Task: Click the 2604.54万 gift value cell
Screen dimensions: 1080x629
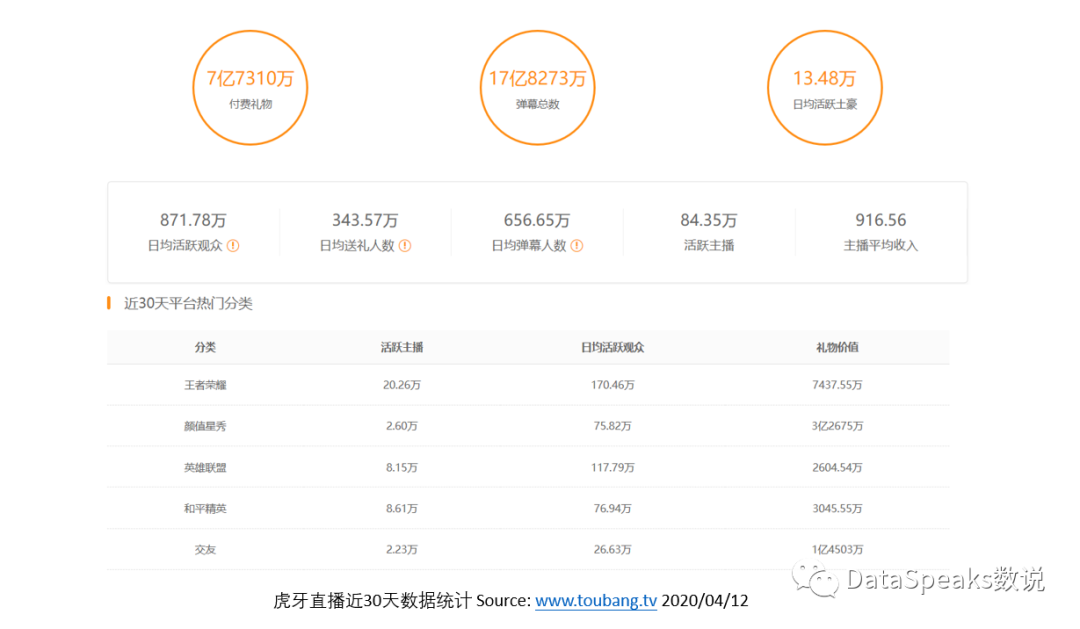Action: pos(837,467)
